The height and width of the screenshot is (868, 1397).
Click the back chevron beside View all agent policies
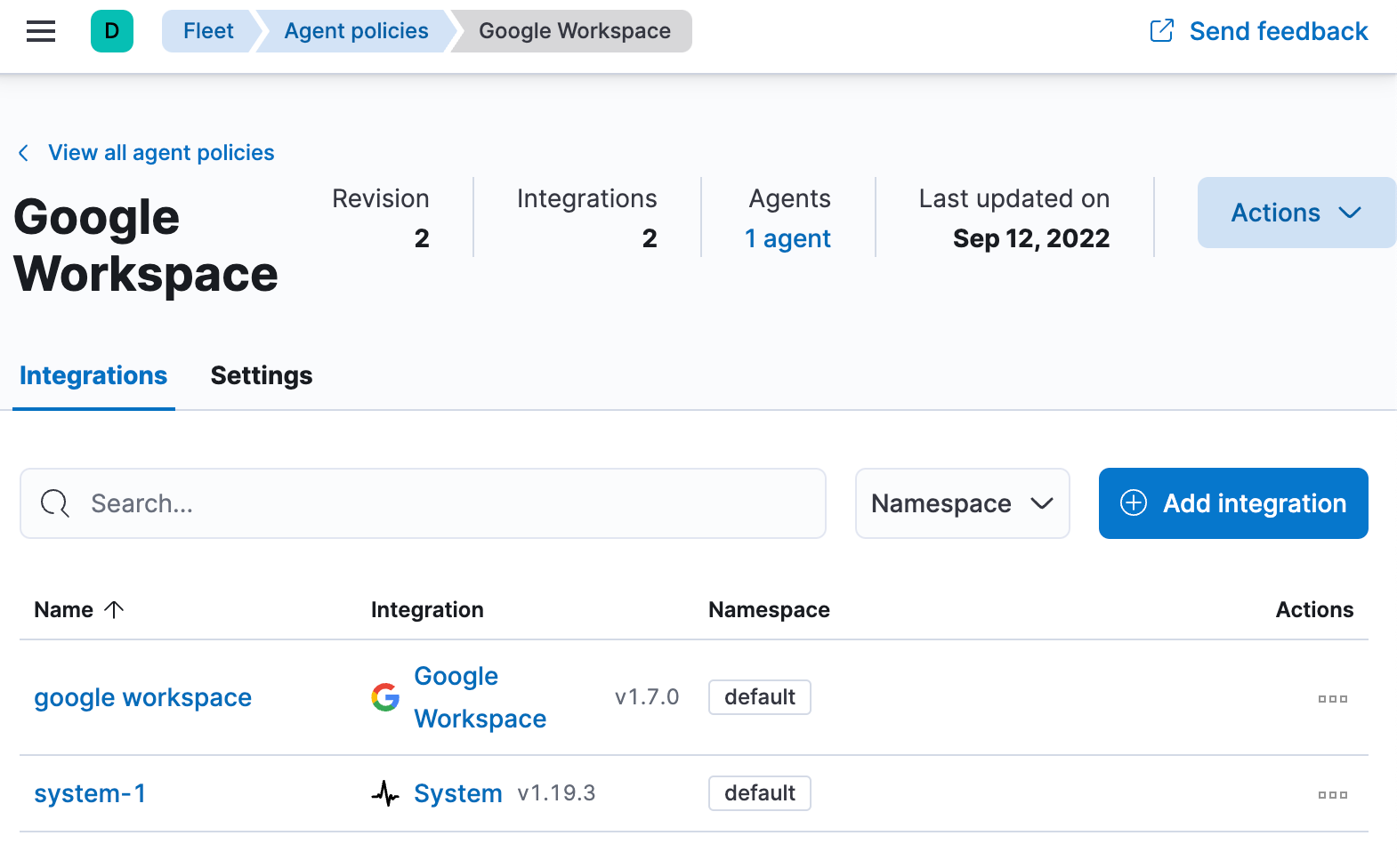[x=24, y=153]
